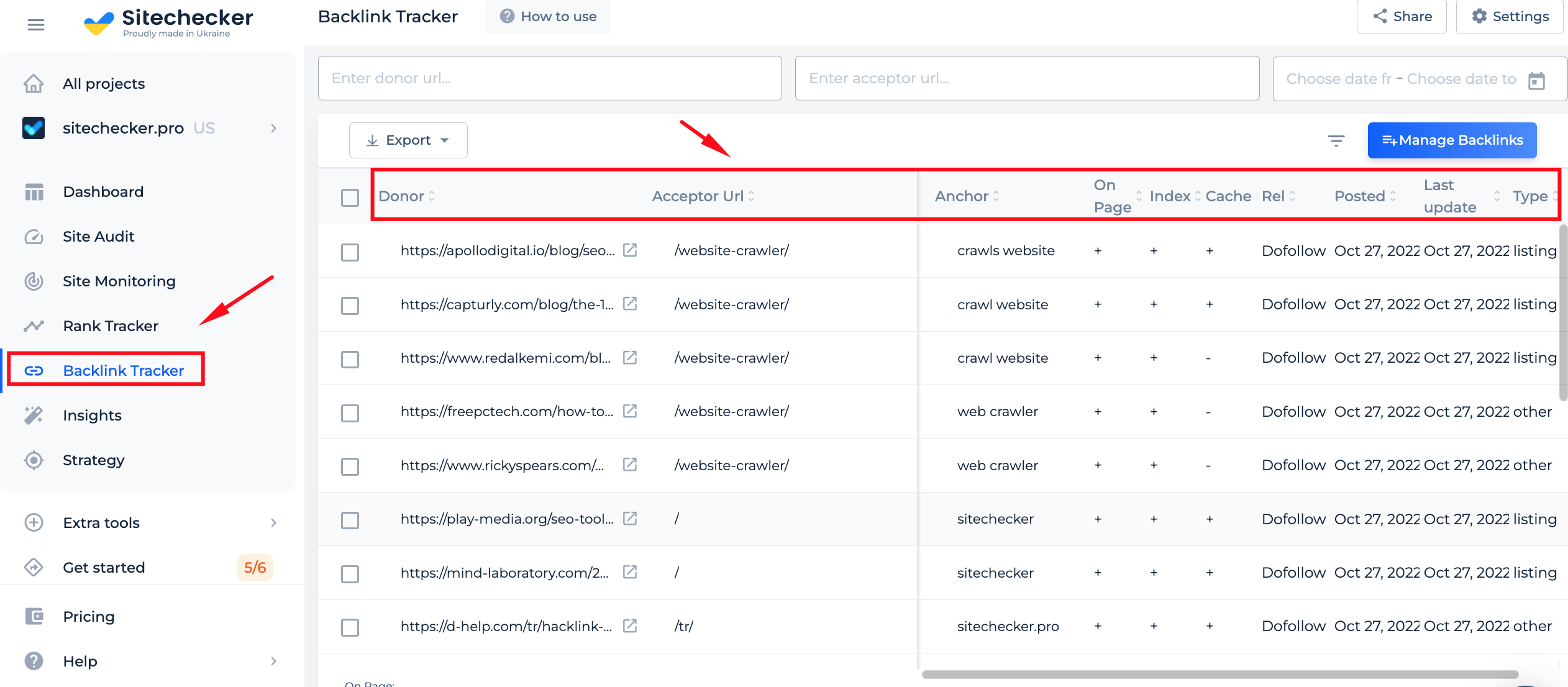Click the Choose date from field
1568x687 pixels.
tap(1338, 79)
